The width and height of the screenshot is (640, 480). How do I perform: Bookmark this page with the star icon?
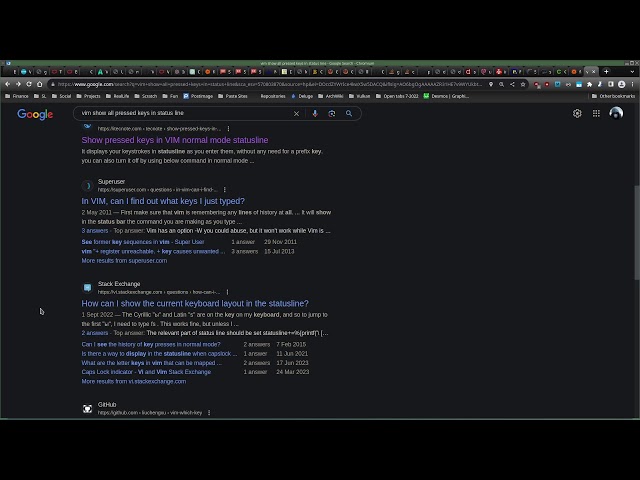pos(523,84)
